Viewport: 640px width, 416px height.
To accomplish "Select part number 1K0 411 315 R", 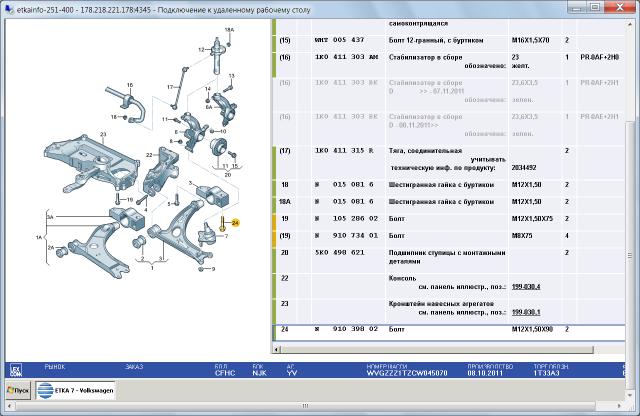I will pyautogui.click(x=344, y=151).
